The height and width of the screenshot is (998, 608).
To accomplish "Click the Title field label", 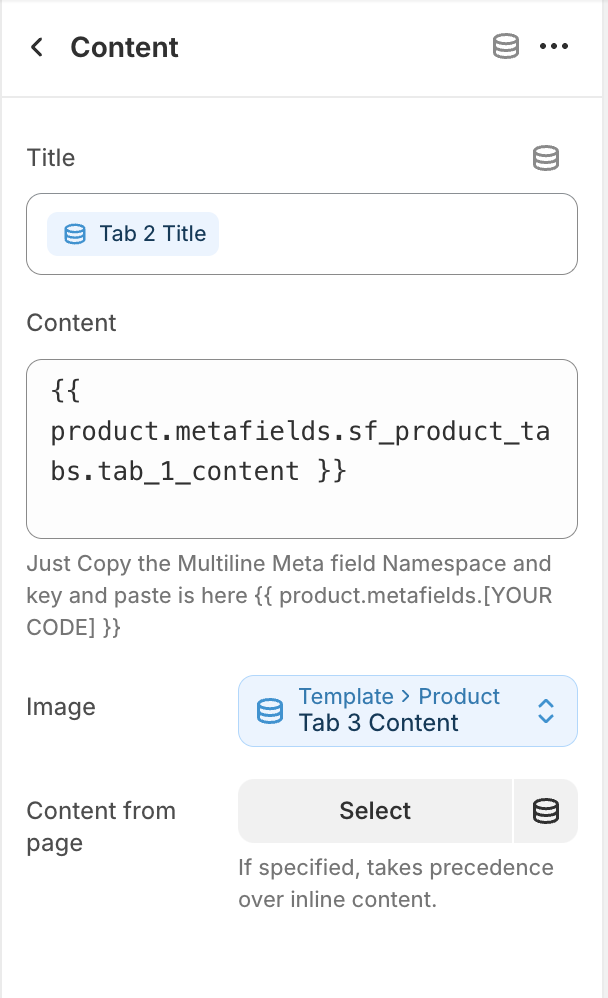I will tap(51, 158).
